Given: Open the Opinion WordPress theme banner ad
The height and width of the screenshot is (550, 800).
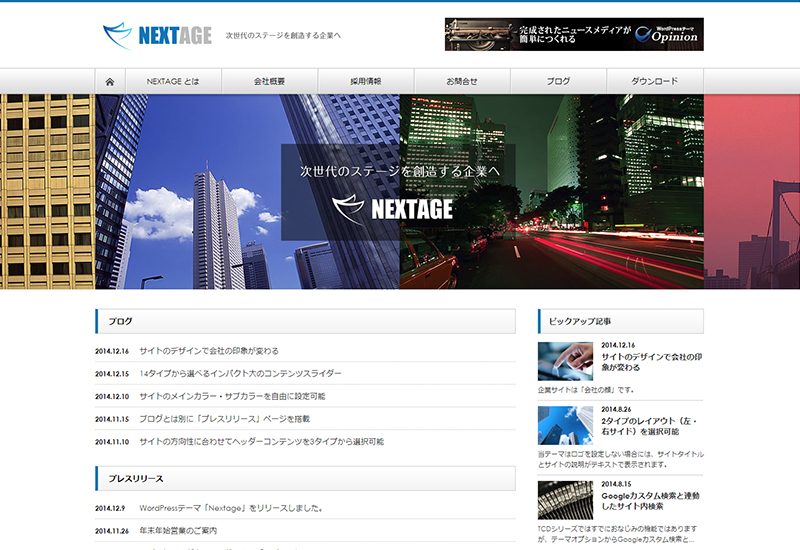Looking at the screenshot, I should tap(574, 34).
